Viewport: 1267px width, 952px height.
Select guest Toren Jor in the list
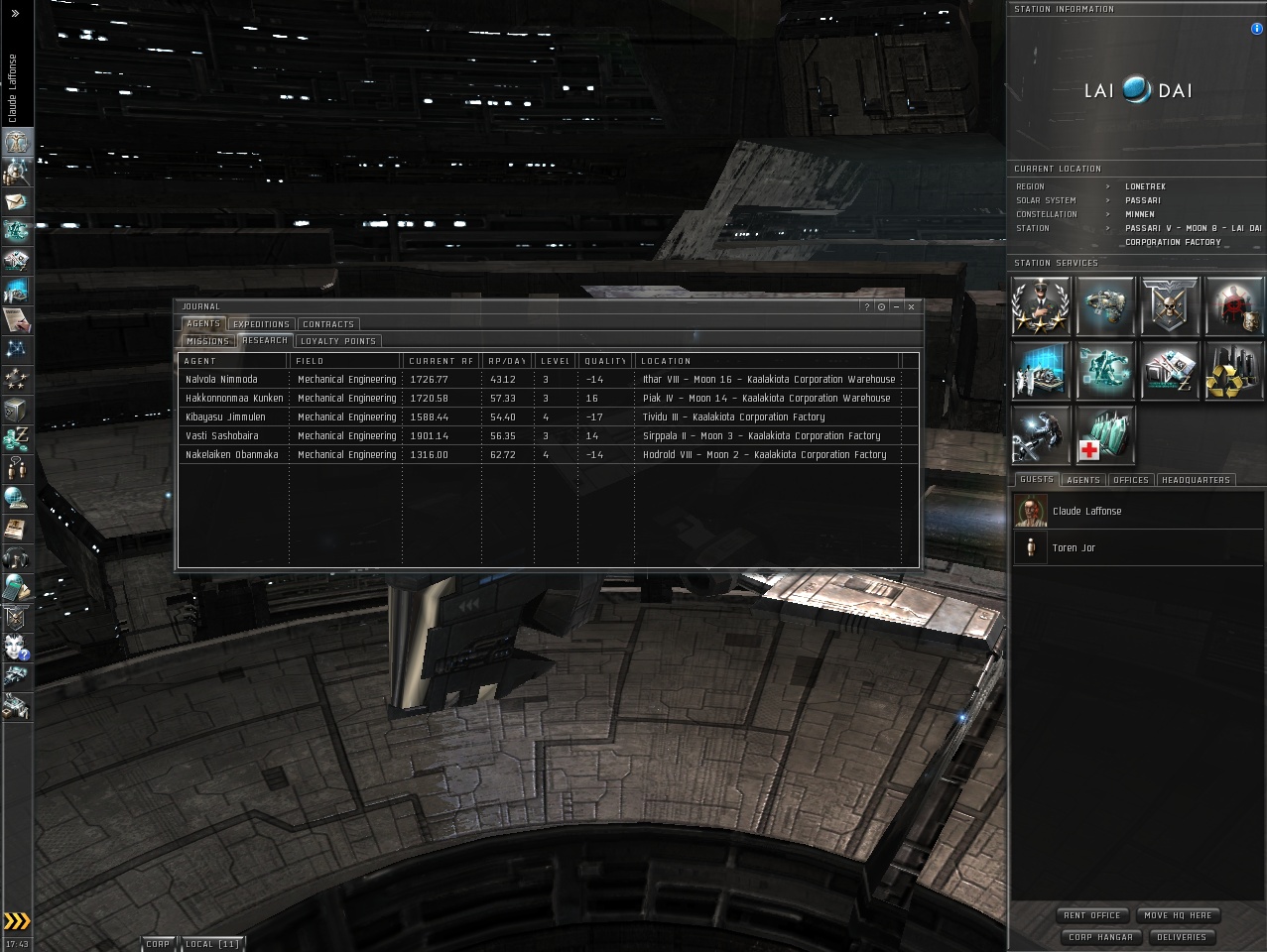pyautogui.click(x=1137, y=547)
